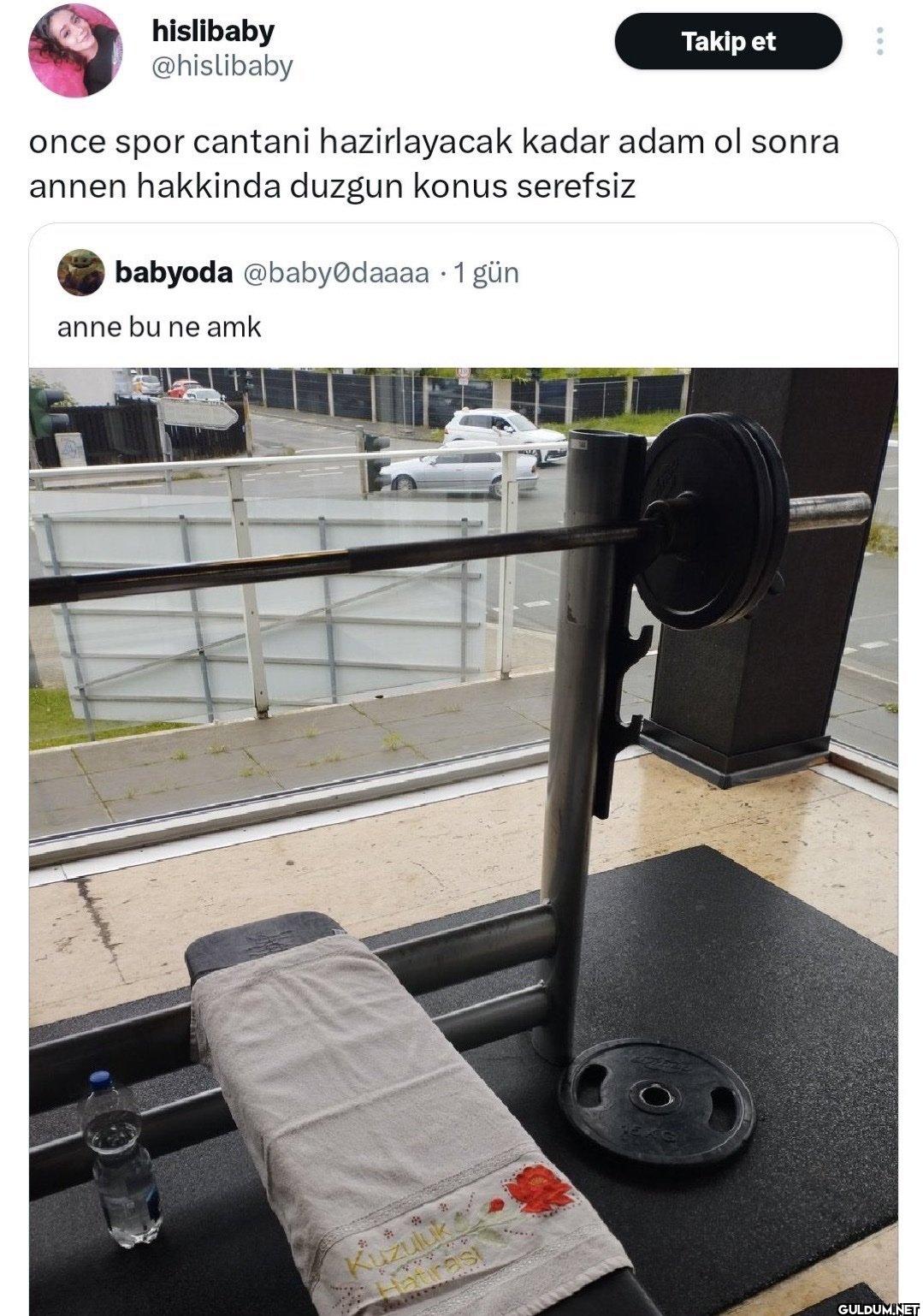Open the '1 gün' timestamp link

point(486,273)
